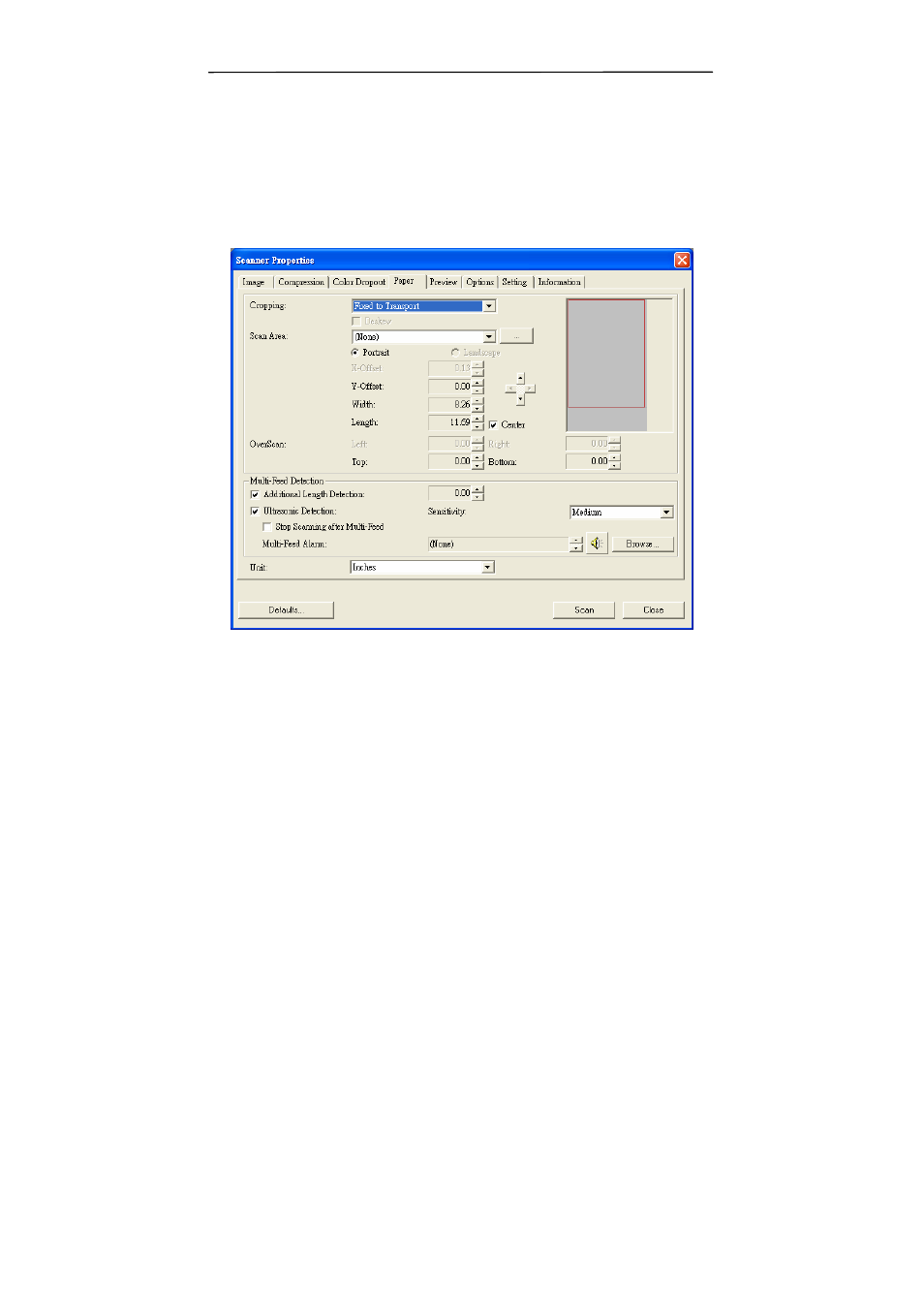Screen dimensions: 924x1309
Task: Toggle the Center checkbox
Action: coord(493,424)
